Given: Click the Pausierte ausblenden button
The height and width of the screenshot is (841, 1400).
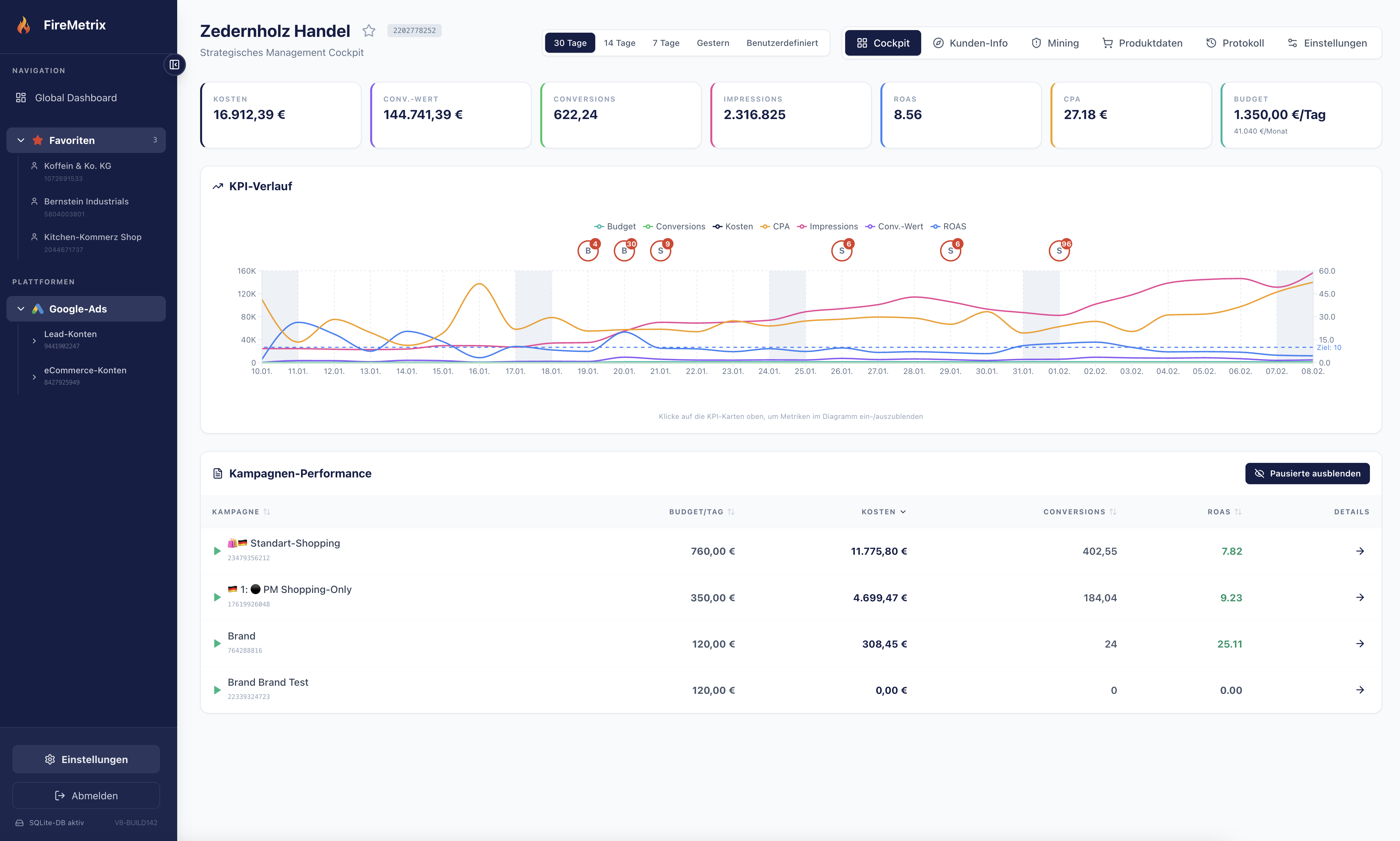Looking at the screenshot, I should pyautogui.click(x=1308, y=473).
